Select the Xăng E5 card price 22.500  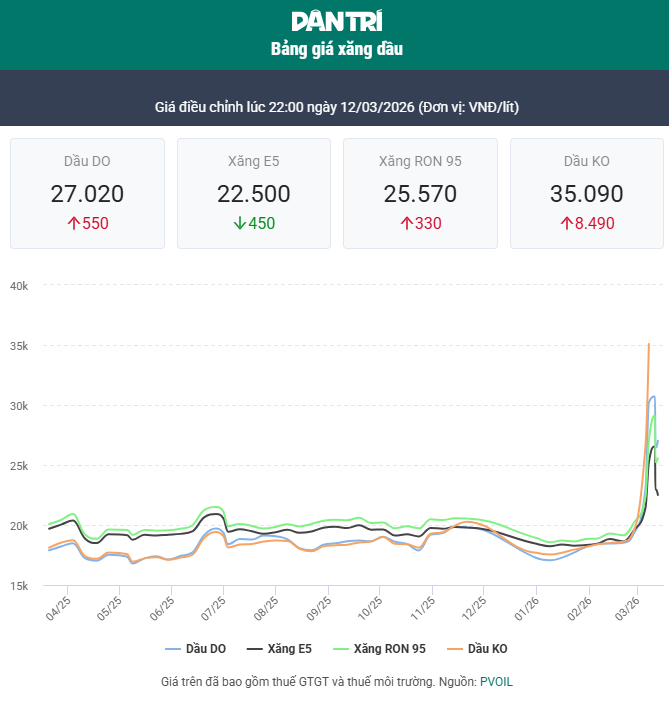tap(254, 194)
